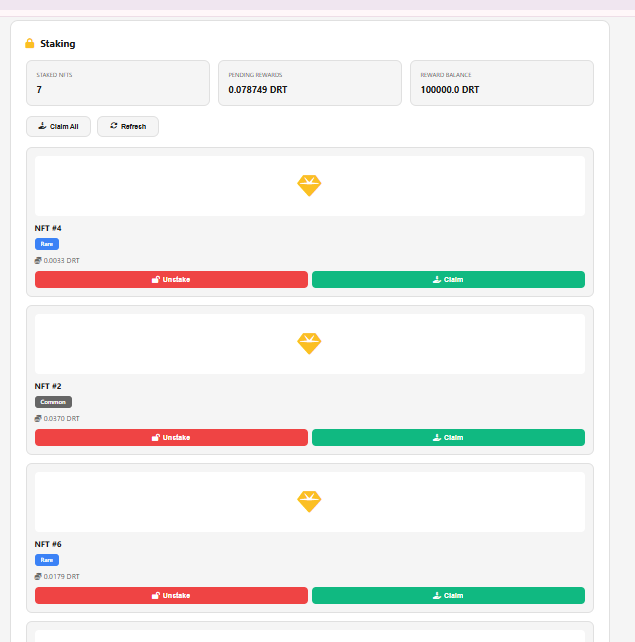Click the Rare badge on NFT #4
Viewport: 635px width, 642px height.
pyautogui.click(x=47, y=244)
